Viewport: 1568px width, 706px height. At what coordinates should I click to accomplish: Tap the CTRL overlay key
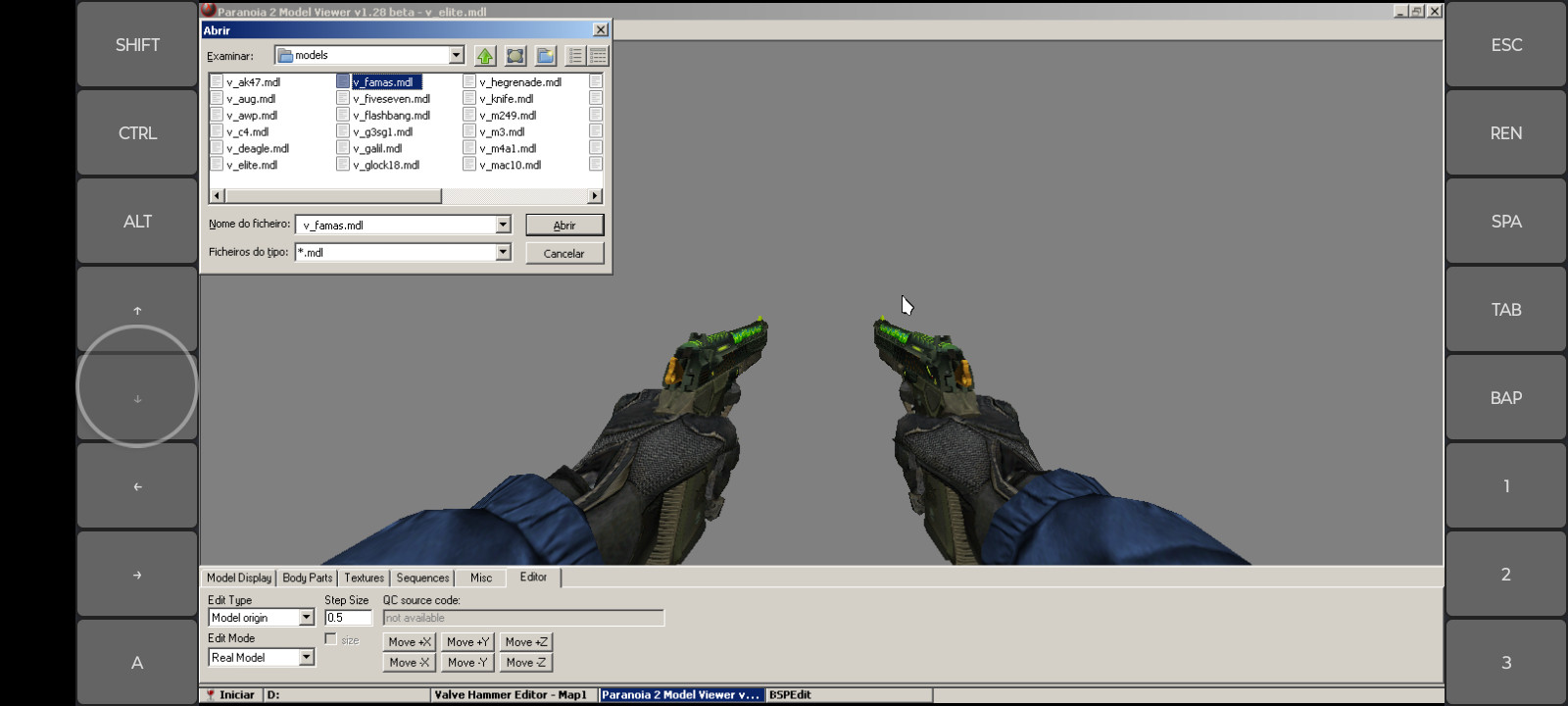(x=137, y=133)
